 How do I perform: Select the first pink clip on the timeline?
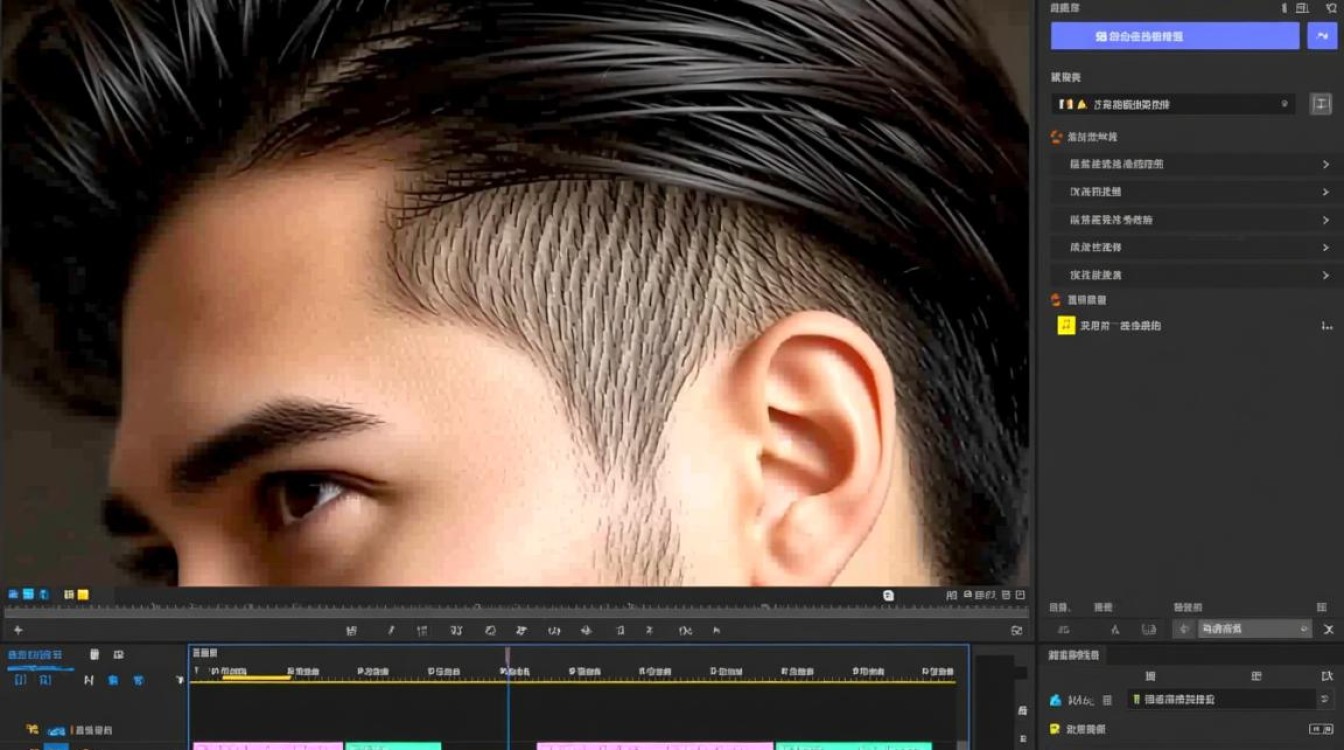tap(268, 746)
